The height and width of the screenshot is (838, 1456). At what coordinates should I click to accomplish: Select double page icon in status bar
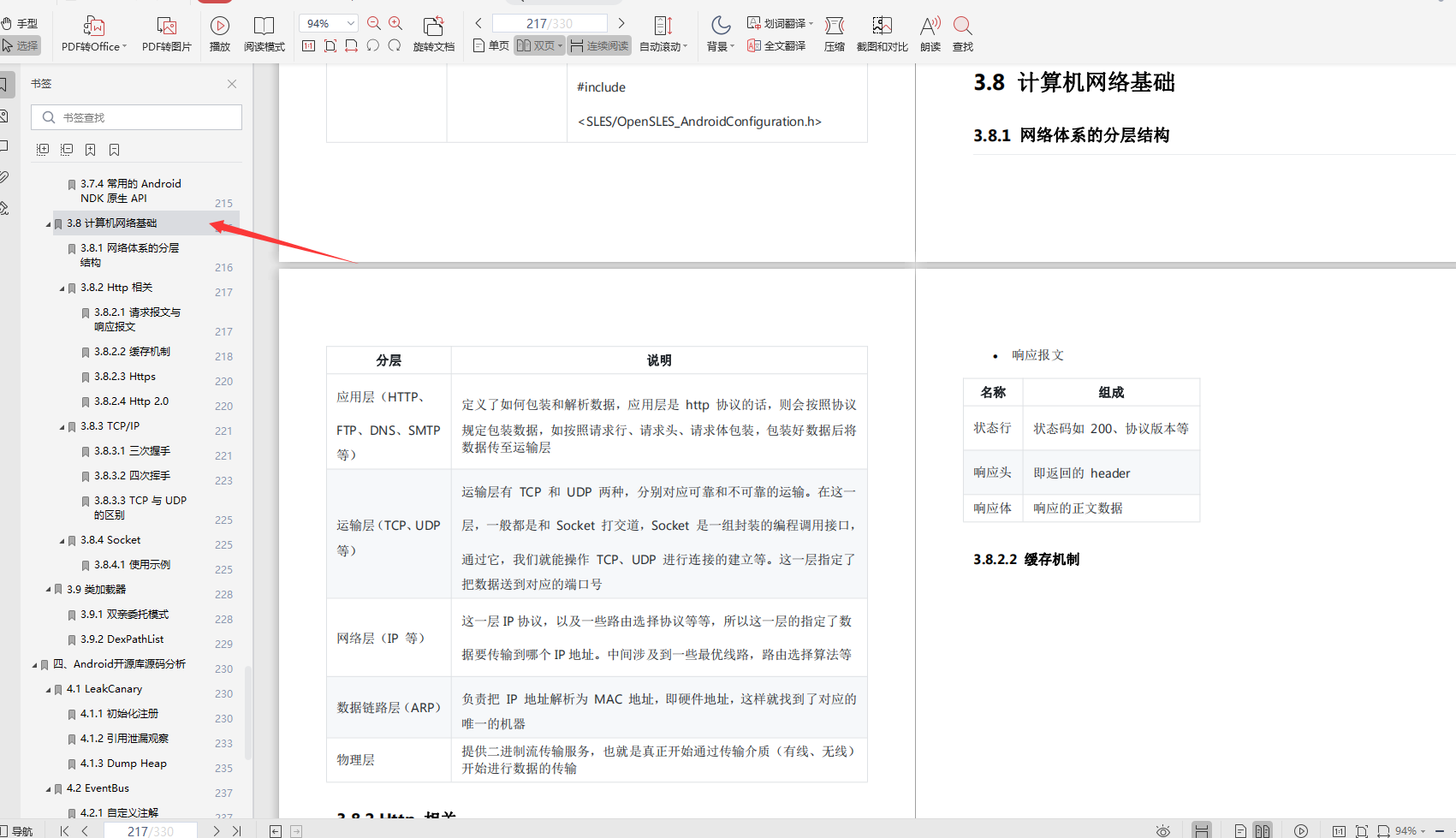coord(1262,830)
